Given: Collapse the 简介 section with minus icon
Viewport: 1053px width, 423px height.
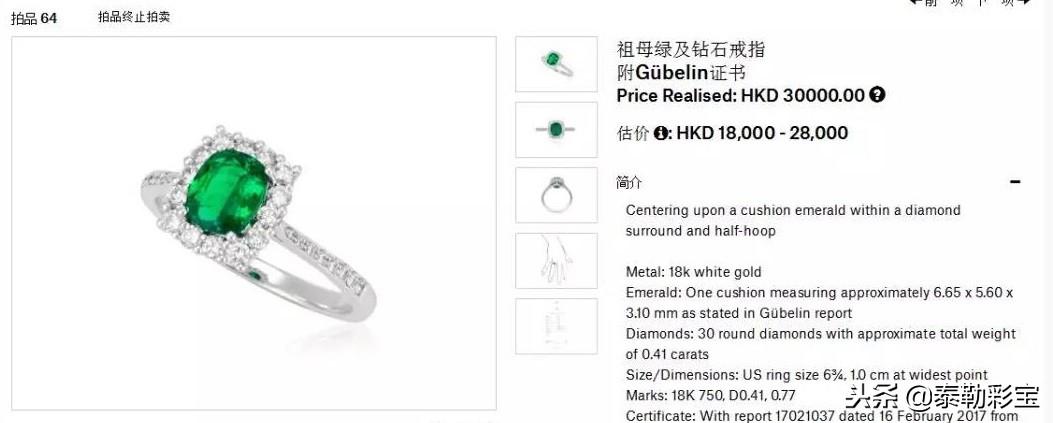Looking at the screenshot, I should [x=1015, y=182].
